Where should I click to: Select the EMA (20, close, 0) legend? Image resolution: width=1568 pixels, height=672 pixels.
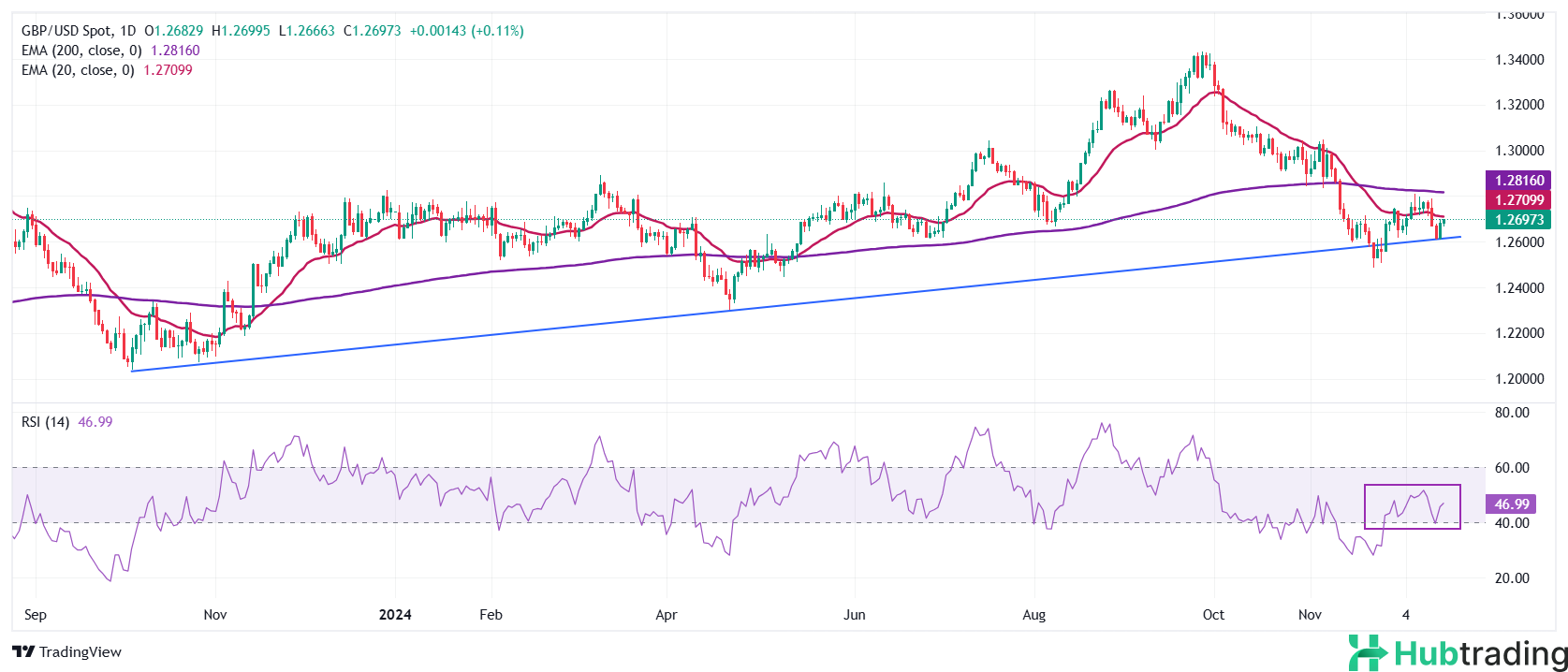point(79,70)
